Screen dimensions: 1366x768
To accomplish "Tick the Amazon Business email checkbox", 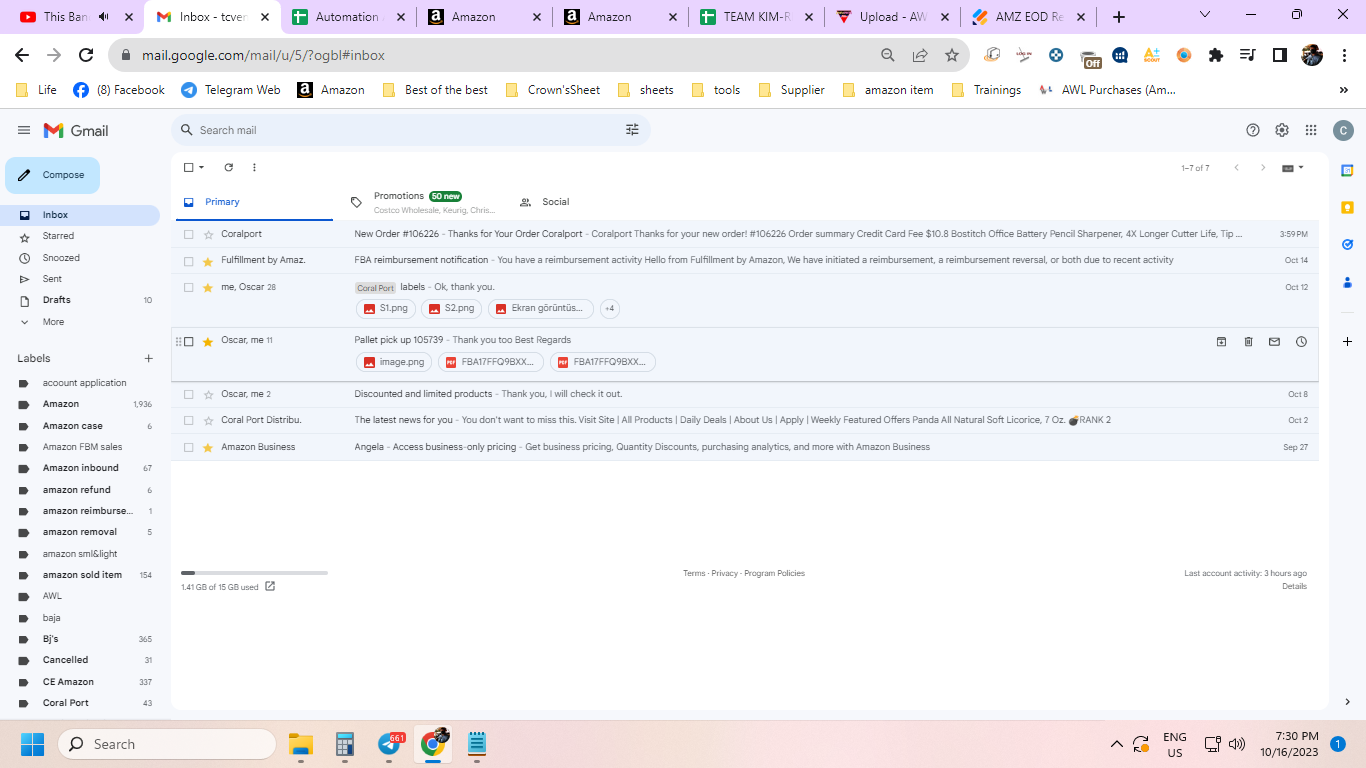I will (188, 447).
